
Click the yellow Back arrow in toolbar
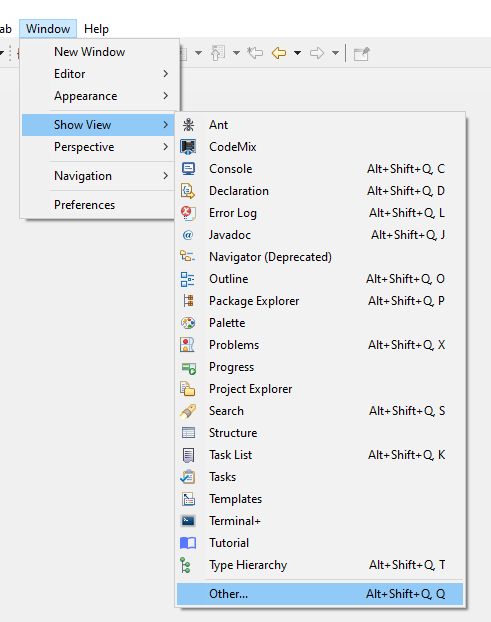[x=279, y=53]
